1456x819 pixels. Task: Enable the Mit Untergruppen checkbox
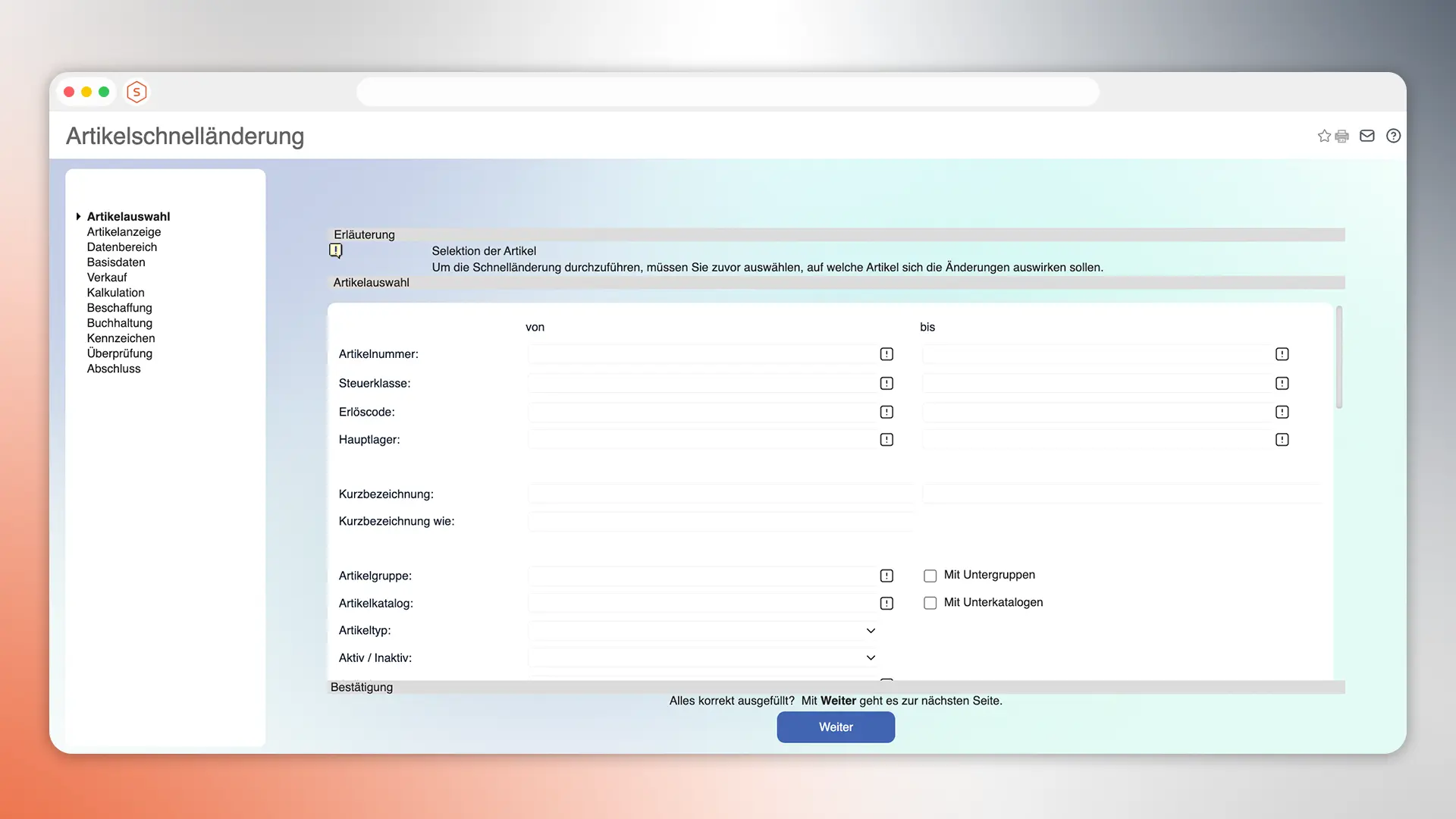[930, 576]
